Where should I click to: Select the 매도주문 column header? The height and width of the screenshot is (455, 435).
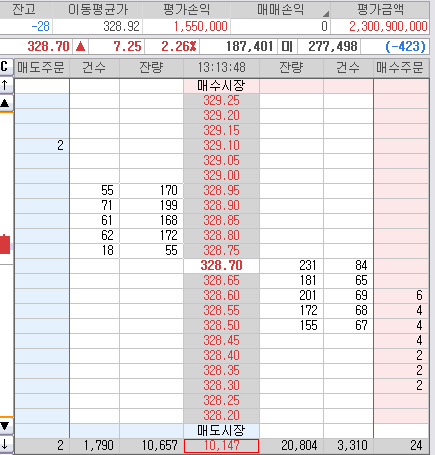click(x=42, y=68)
